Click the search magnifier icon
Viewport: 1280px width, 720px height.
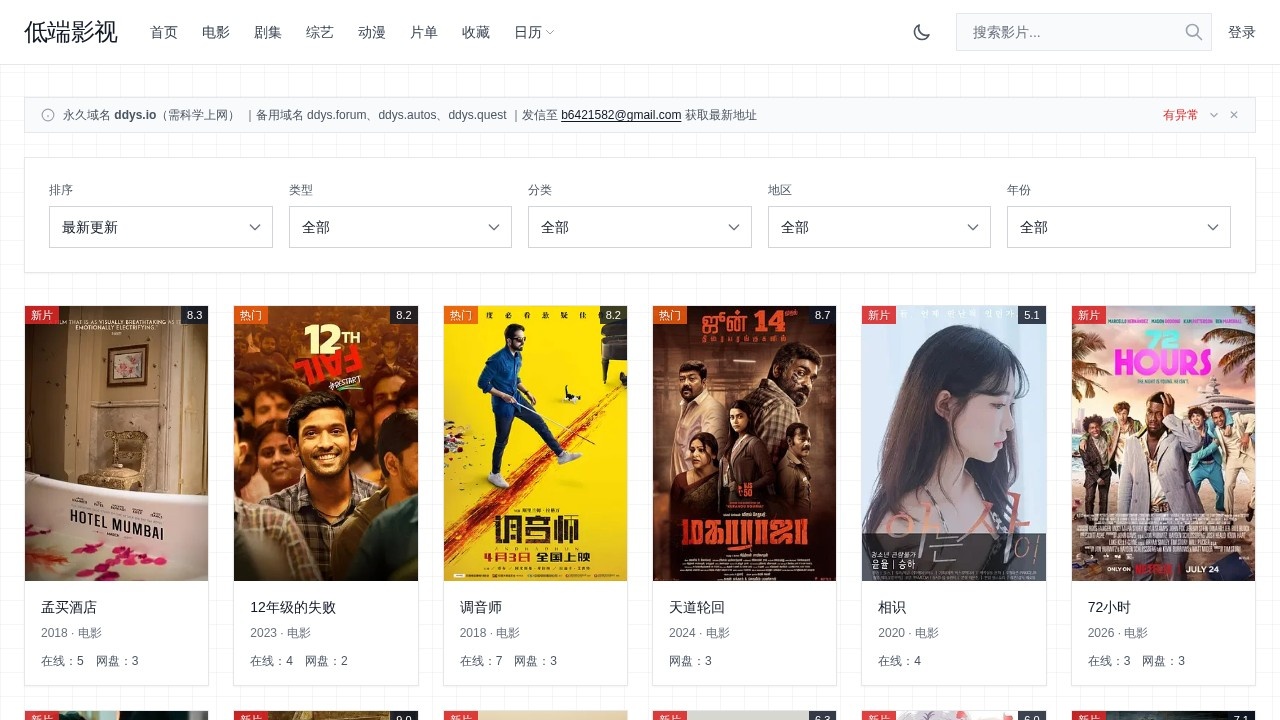[x=1193, y=32]
